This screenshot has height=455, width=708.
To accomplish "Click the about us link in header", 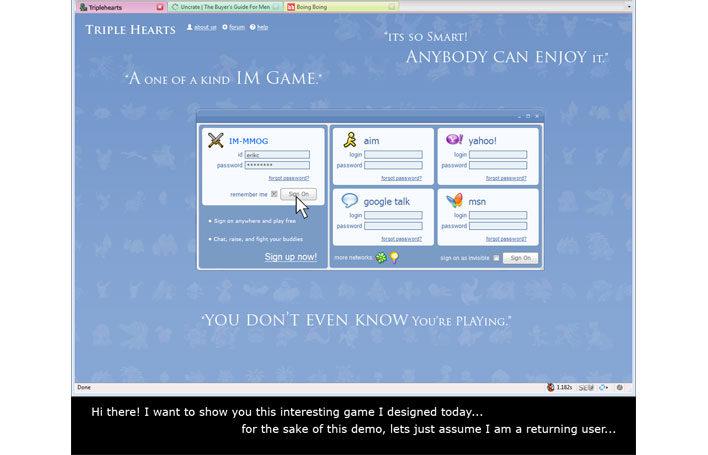I will (204, 27).
